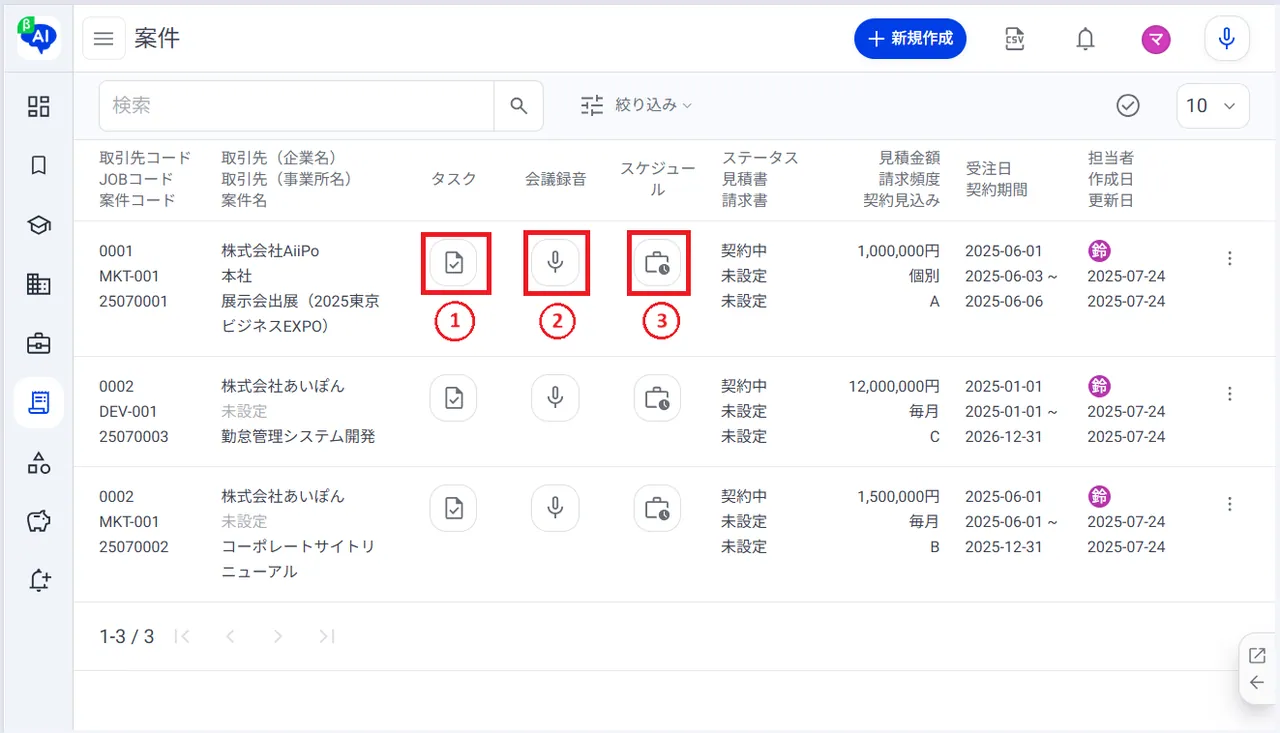Export the list with the CSV icon

point(1015,39)
